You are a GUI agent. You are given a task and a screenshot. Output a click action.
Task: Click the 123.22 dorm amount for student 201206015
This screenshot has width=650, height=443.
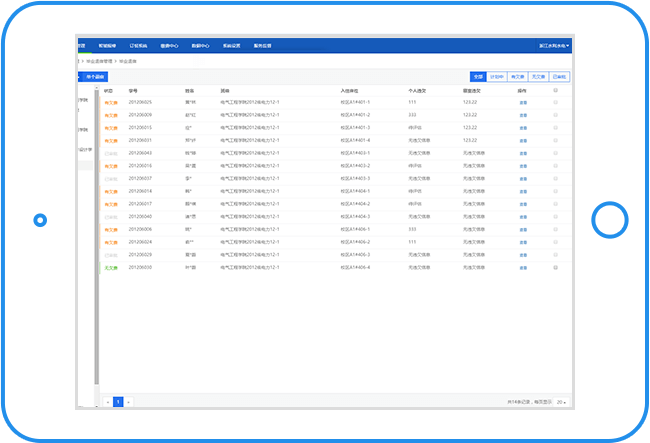coord(470,128)
